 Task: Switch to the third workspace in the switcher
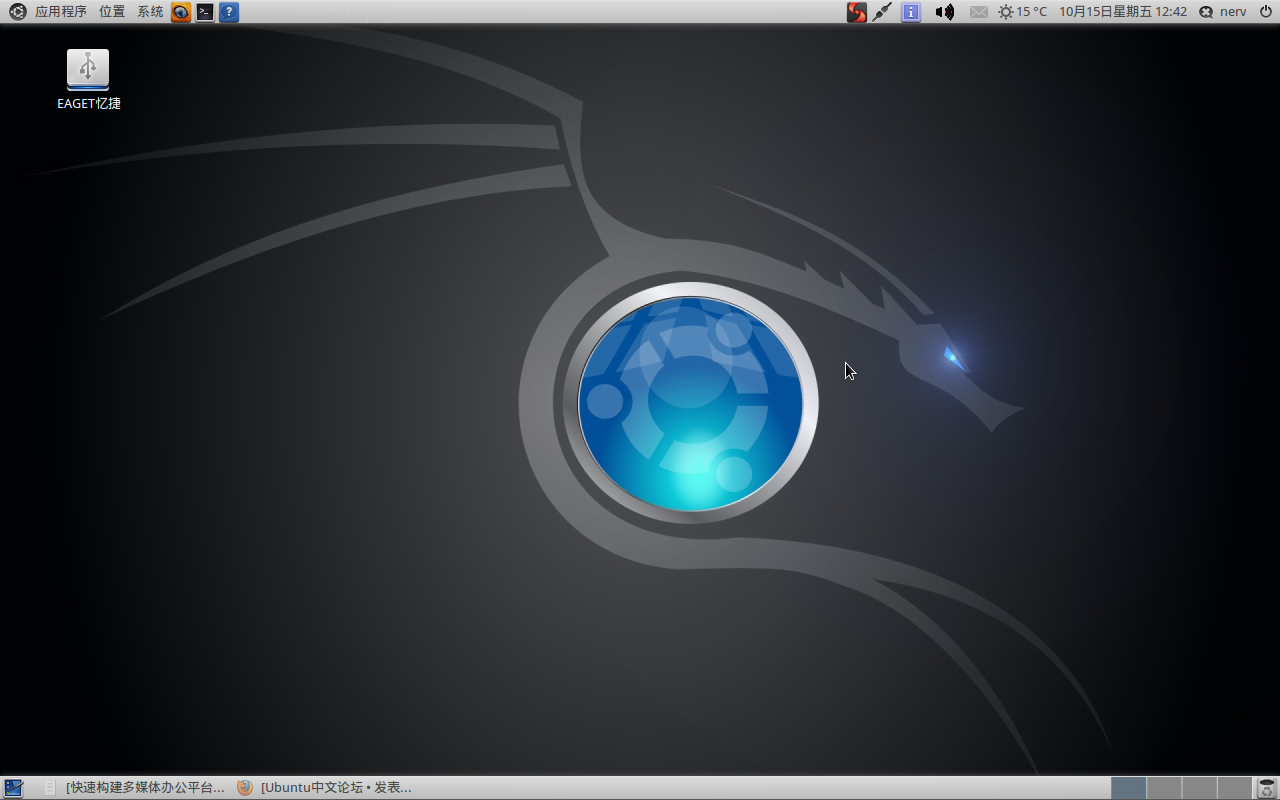pos(1199,788)
